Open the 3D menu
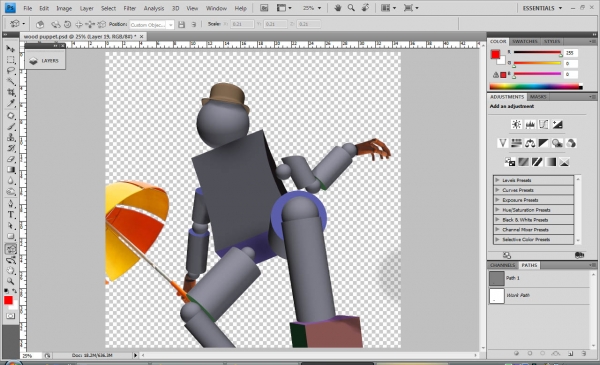Screen dimensions: 600x365 (x=175, y=8)
